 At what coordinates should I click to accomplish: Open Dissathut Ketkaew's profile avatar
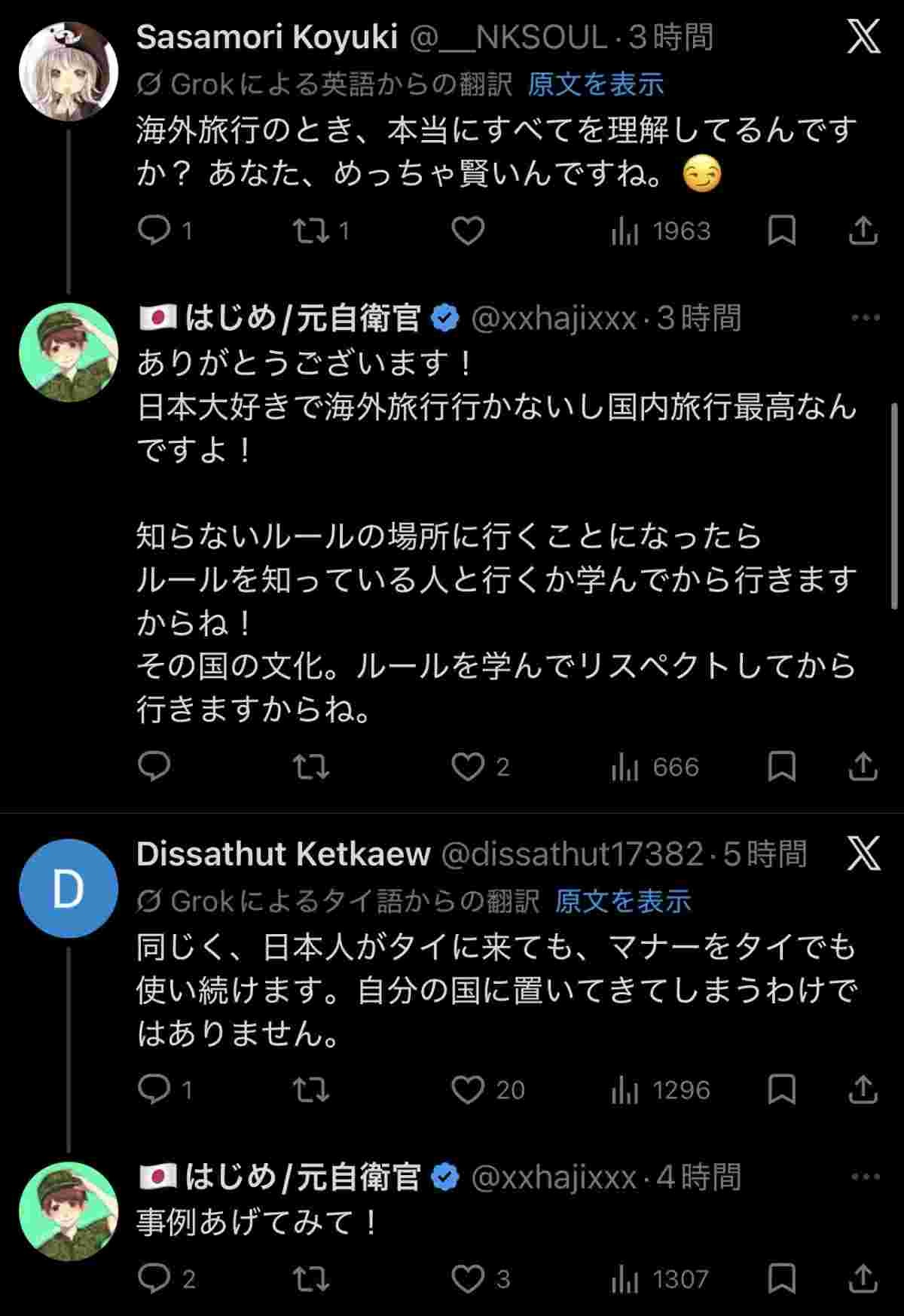68,889
